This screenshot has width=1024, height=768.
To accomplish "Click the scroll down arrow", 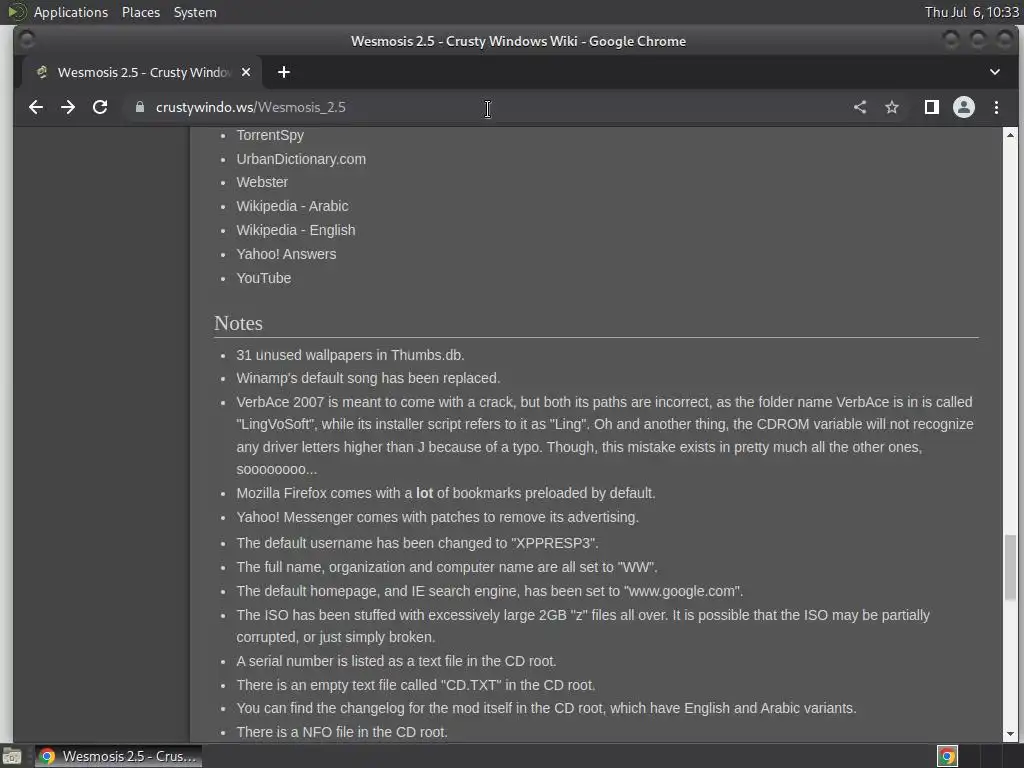I will pos(1010,734).
